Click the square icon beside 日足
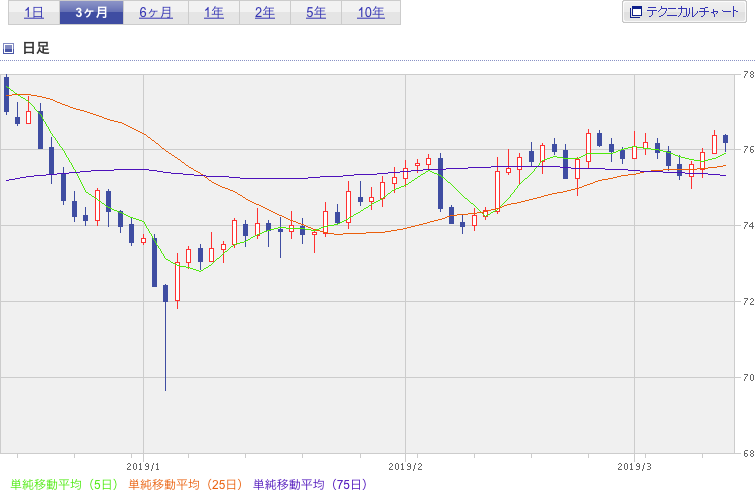 click(8, 48)
